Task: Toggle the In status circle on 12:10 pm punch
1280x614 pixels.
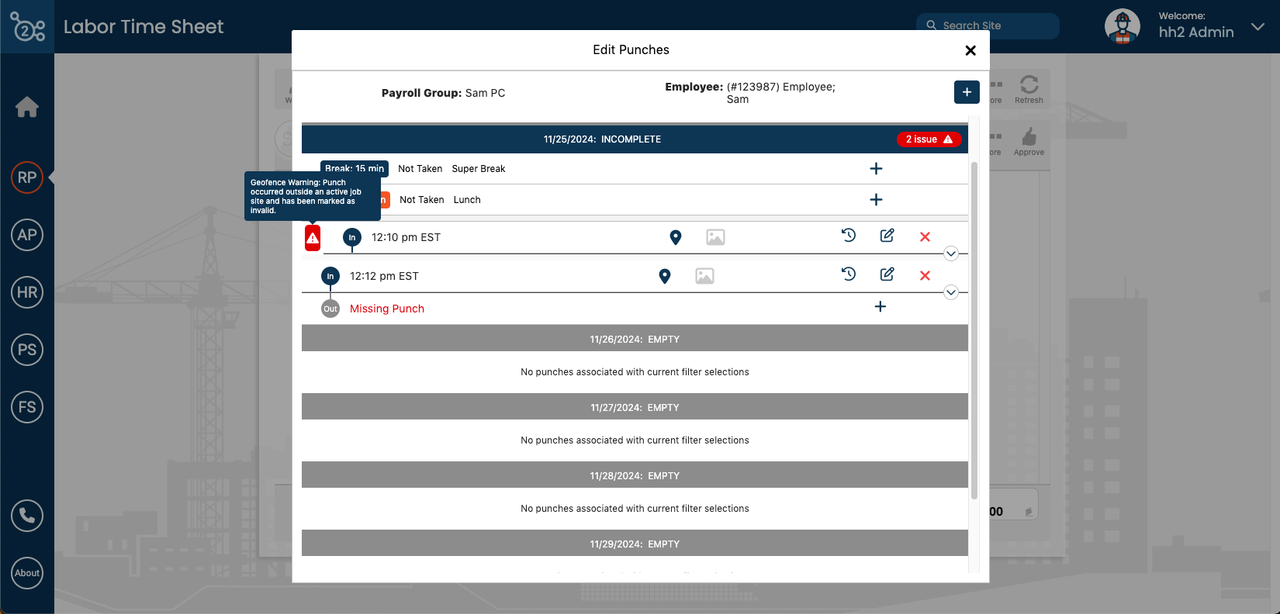Action: click(351, 237)
